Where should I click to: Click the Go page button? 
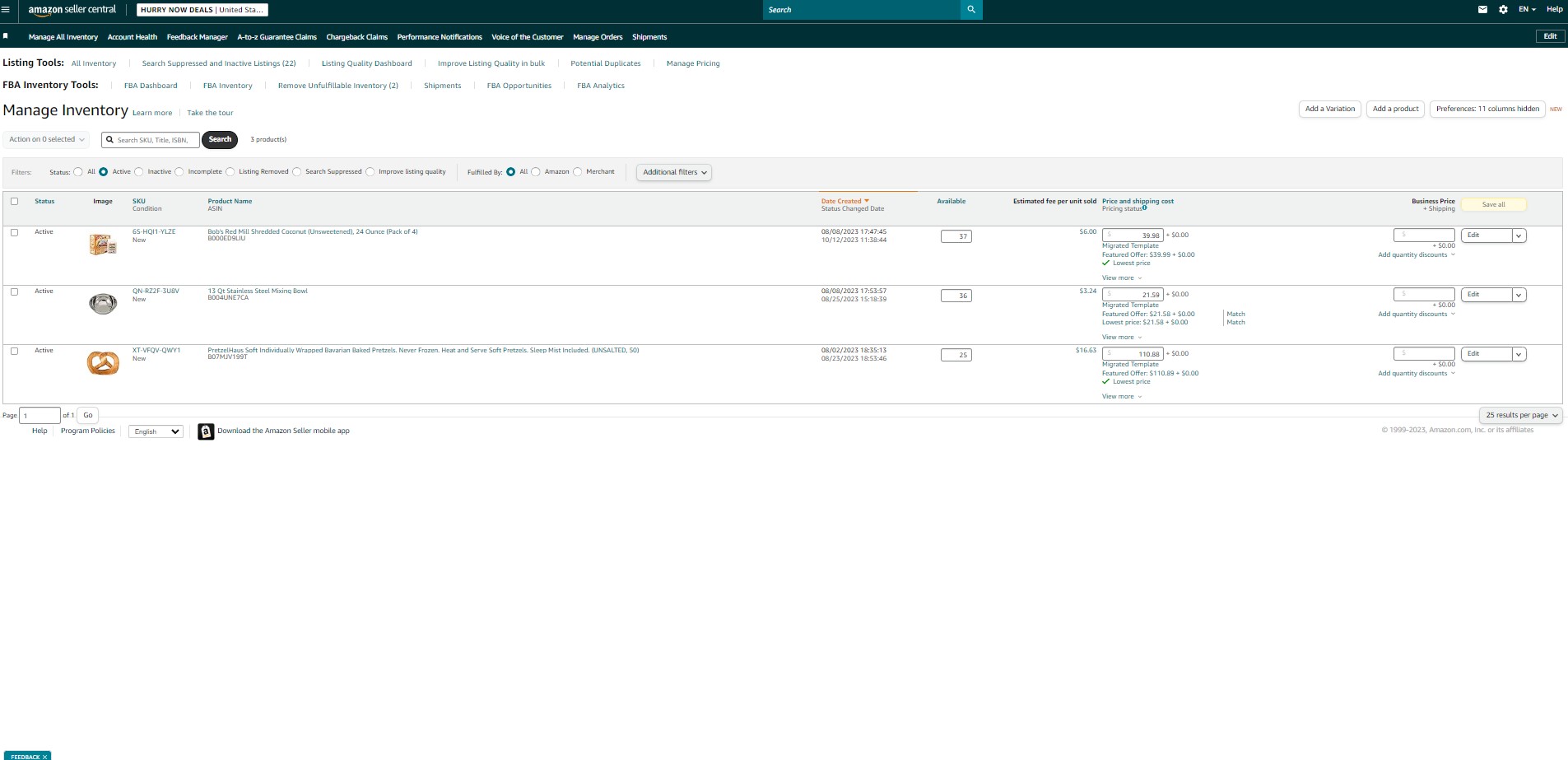(x=88, y=415)
